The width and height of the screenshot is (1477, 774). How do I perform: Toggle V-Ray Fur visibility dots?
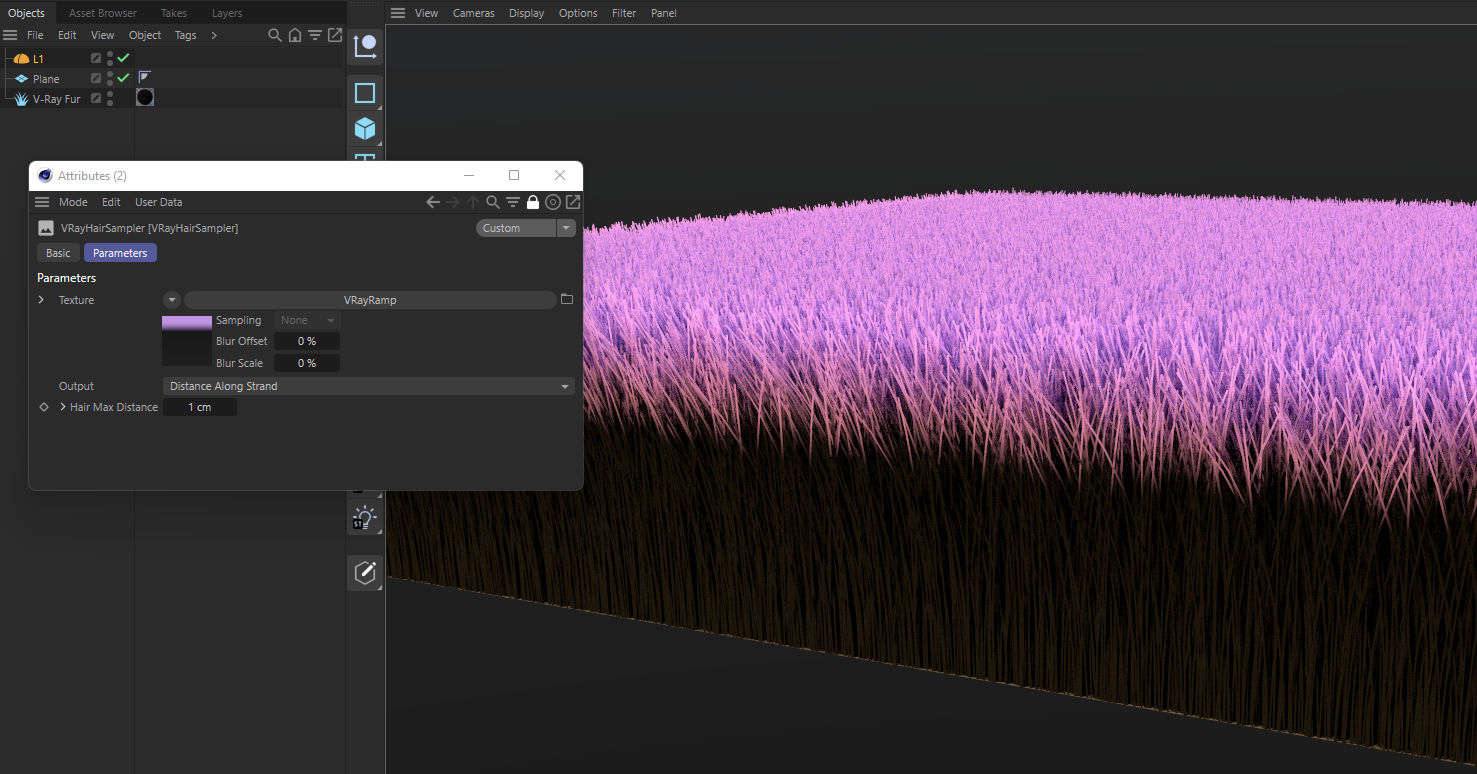click(110, 98)
